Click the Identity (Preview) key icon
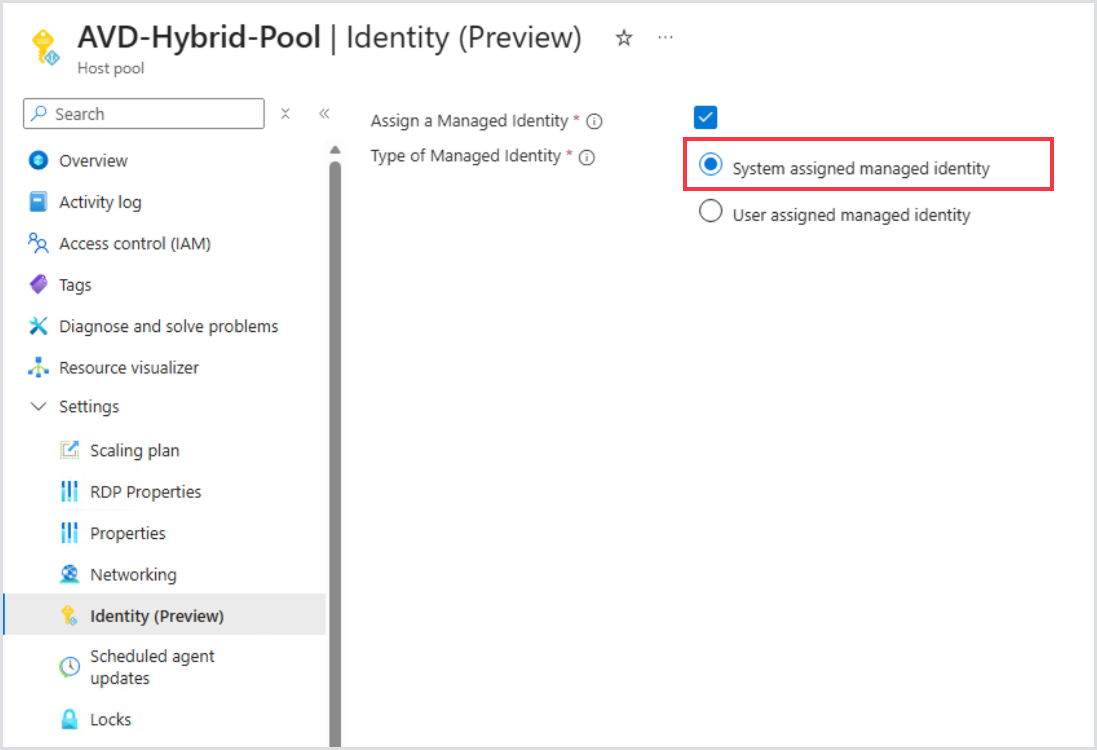Image resolution: width=1097 pixels, height=750 pixels. (x=69, y=615)
